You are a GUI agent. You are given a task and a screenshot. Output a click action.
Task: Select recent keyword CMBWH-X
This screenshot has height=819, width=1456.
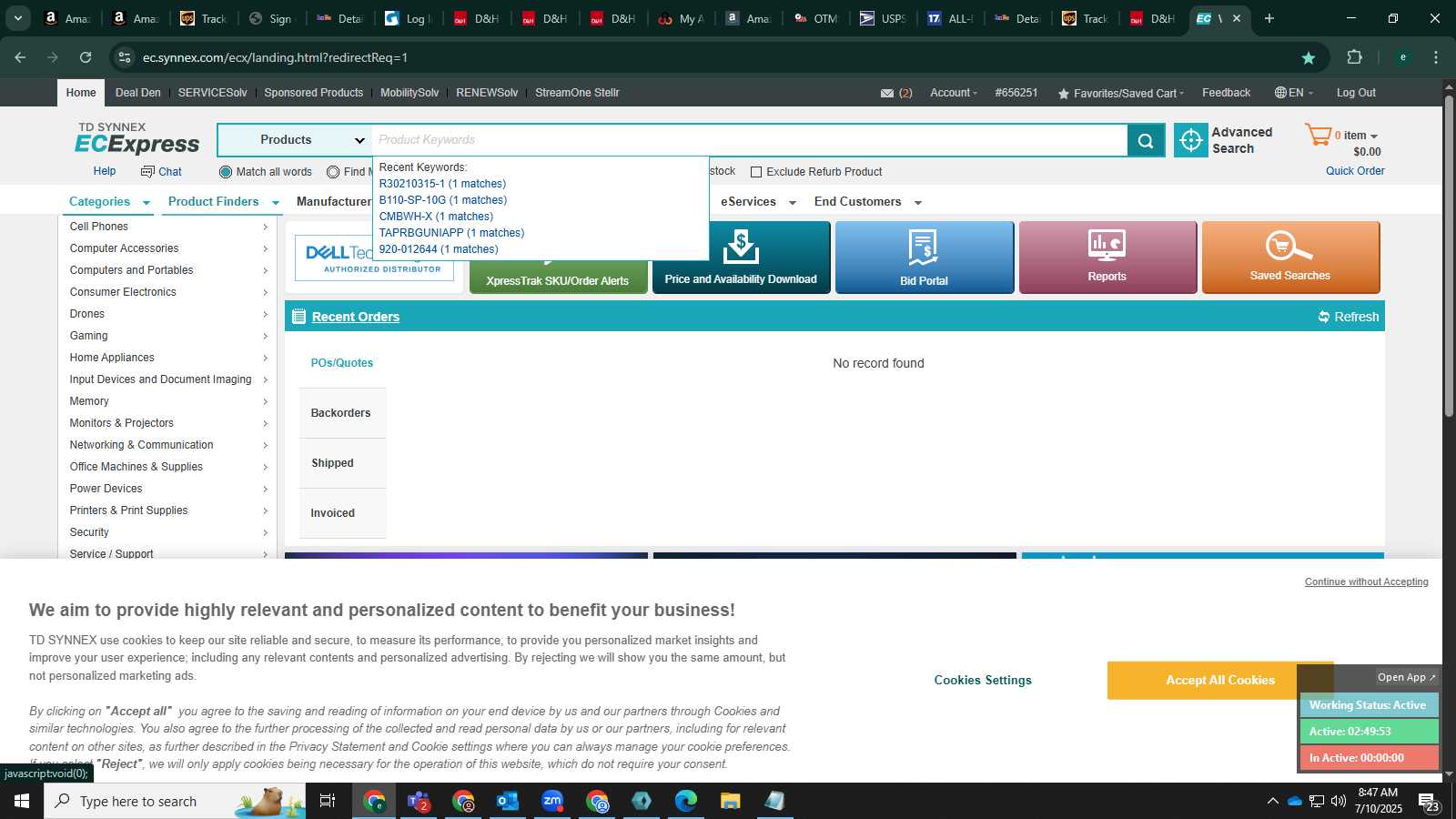pos(436,217)
